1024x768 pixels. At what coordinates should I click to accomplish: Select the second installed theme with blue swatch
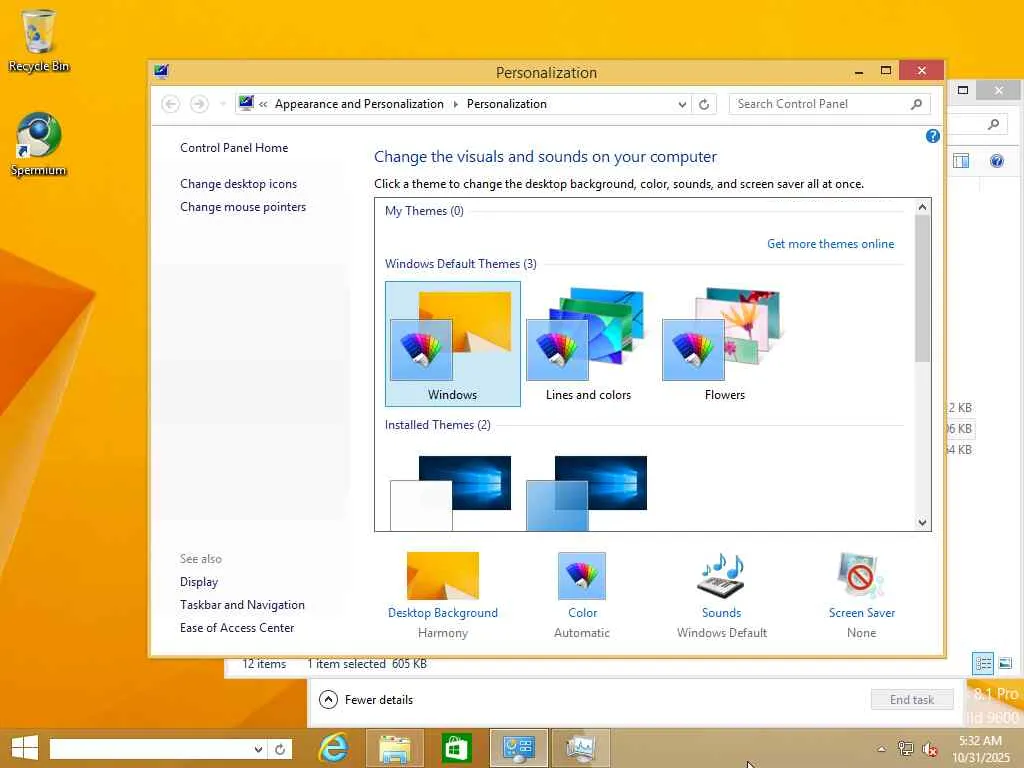click(x=587, y=493)
